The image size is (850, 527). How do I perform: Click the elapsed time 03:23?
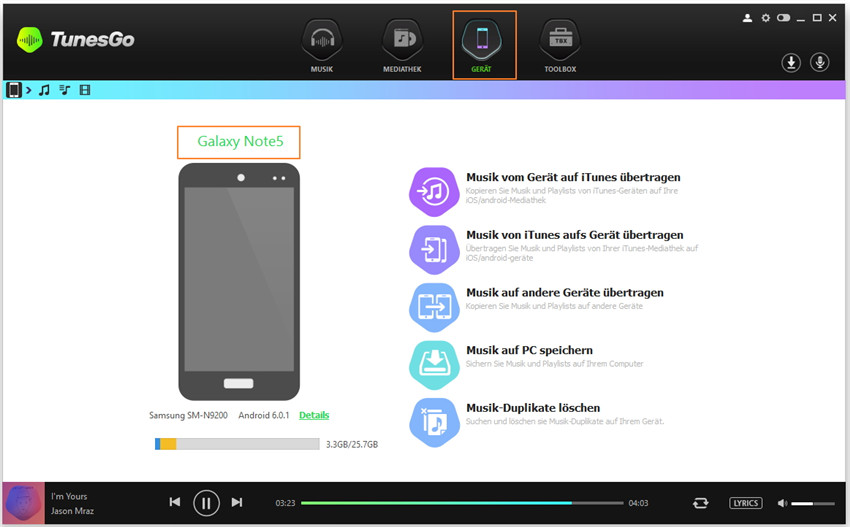(285, 503)
